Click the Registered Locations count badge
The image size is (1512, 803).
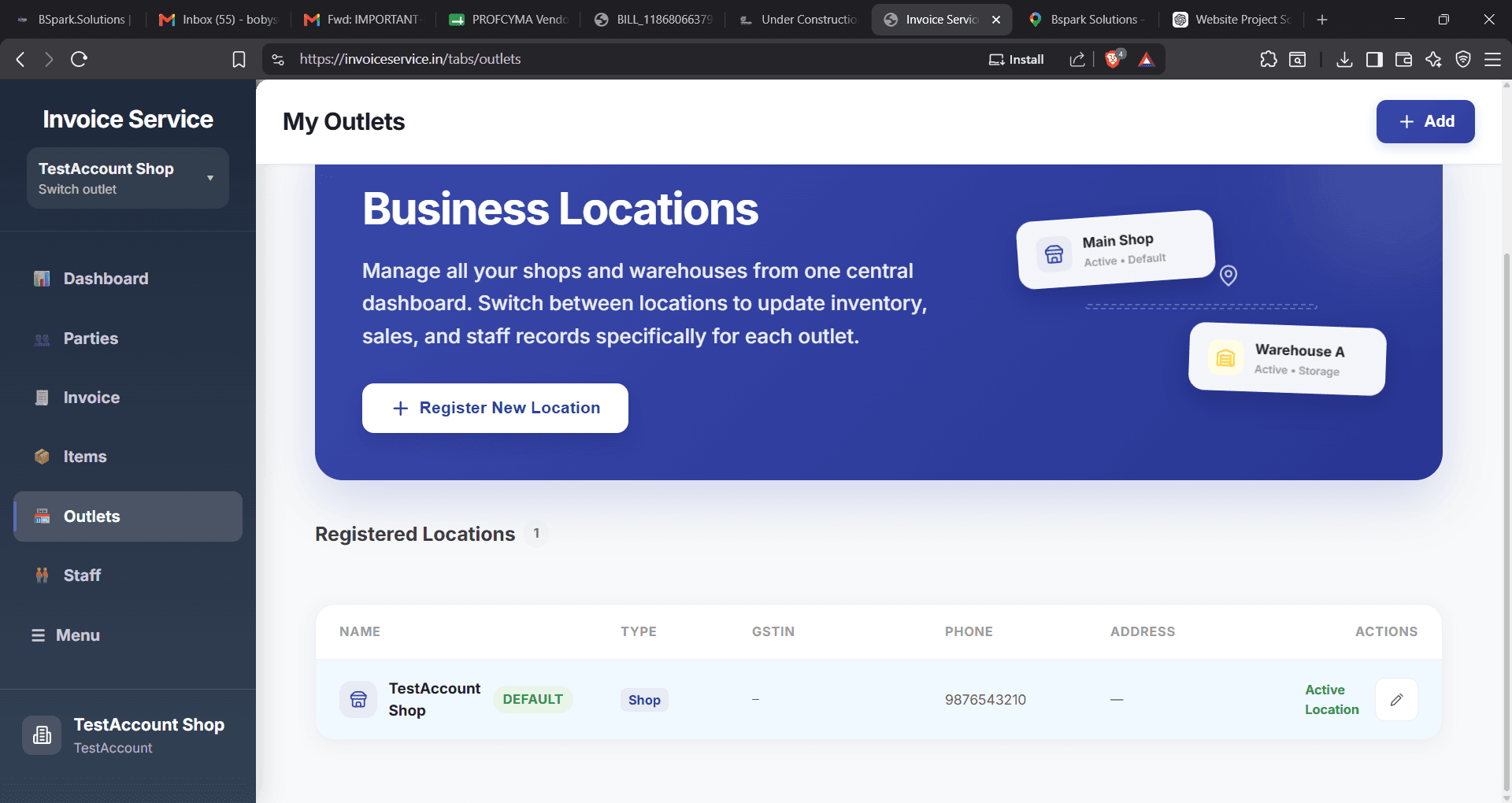pyautogui.click(x=536, y=533)
